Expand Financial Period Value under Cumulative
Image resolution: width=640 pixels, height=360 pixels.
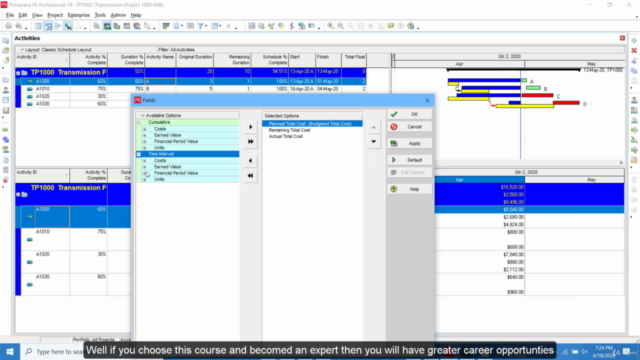pyautogui.click(x=144, y=142)
